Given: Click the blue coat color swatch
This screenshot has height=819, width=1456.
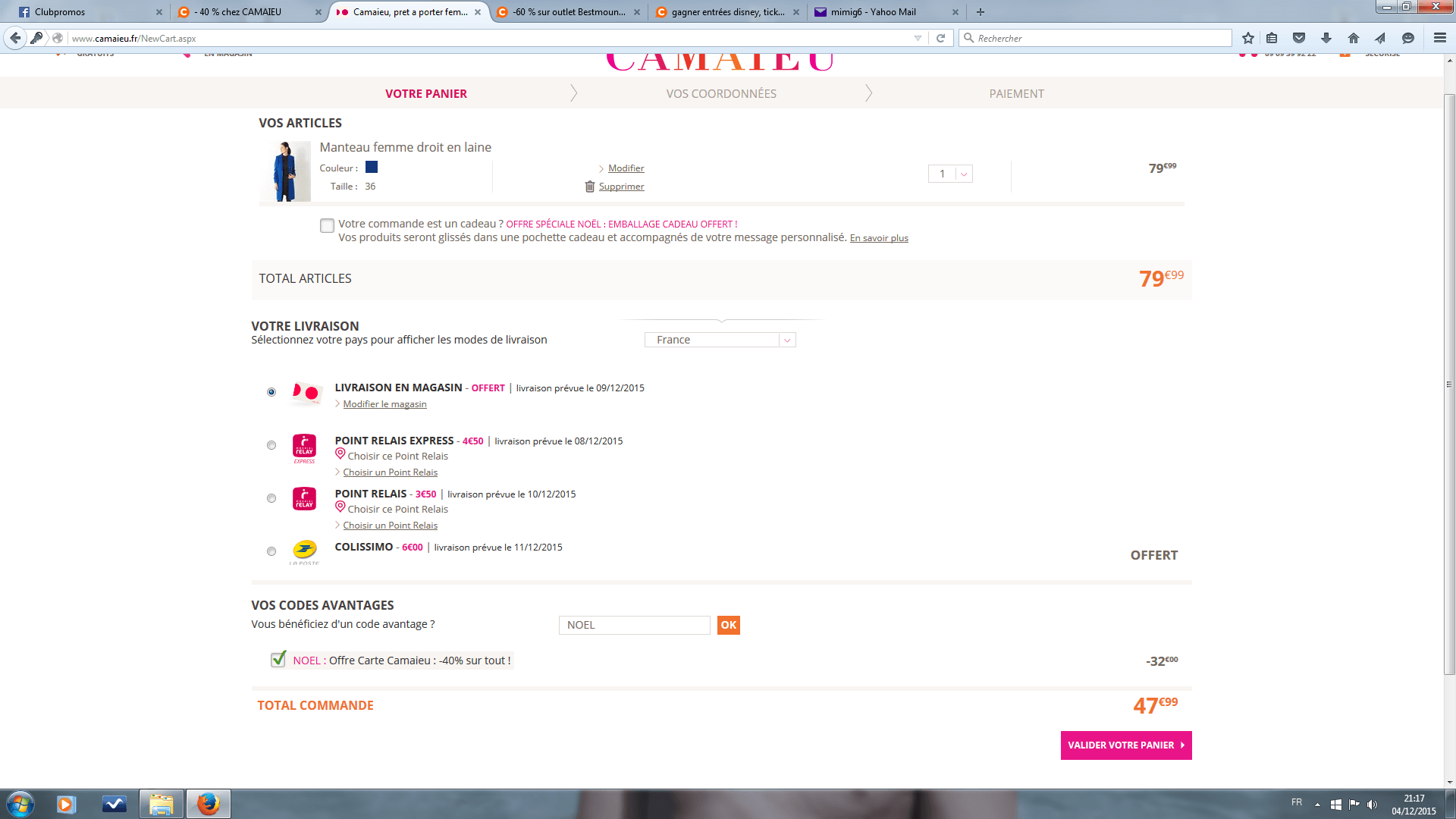Looking at the screenshot, I should click(x=372, y=168).
